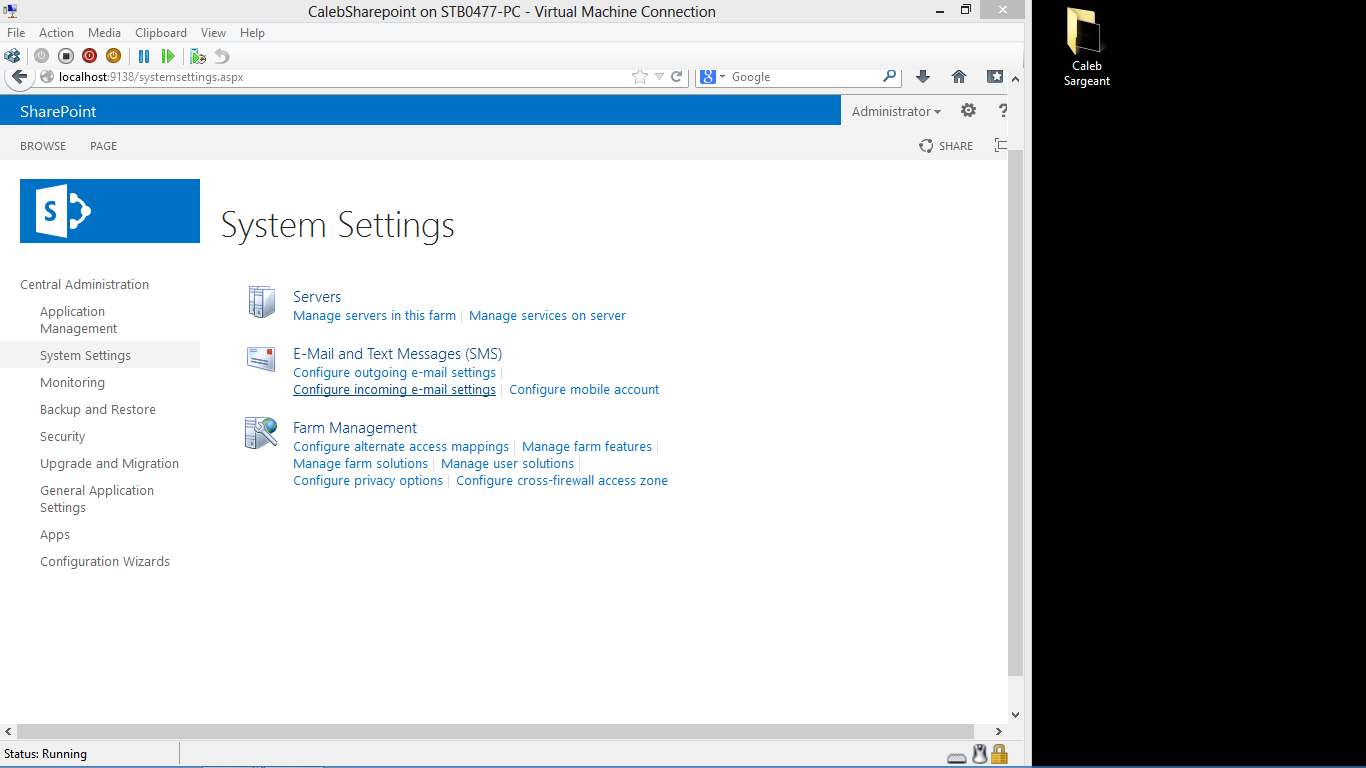Open Configure alternate access mappings
The height and width of the screenshot is (768, 1366).
point(401,447)
